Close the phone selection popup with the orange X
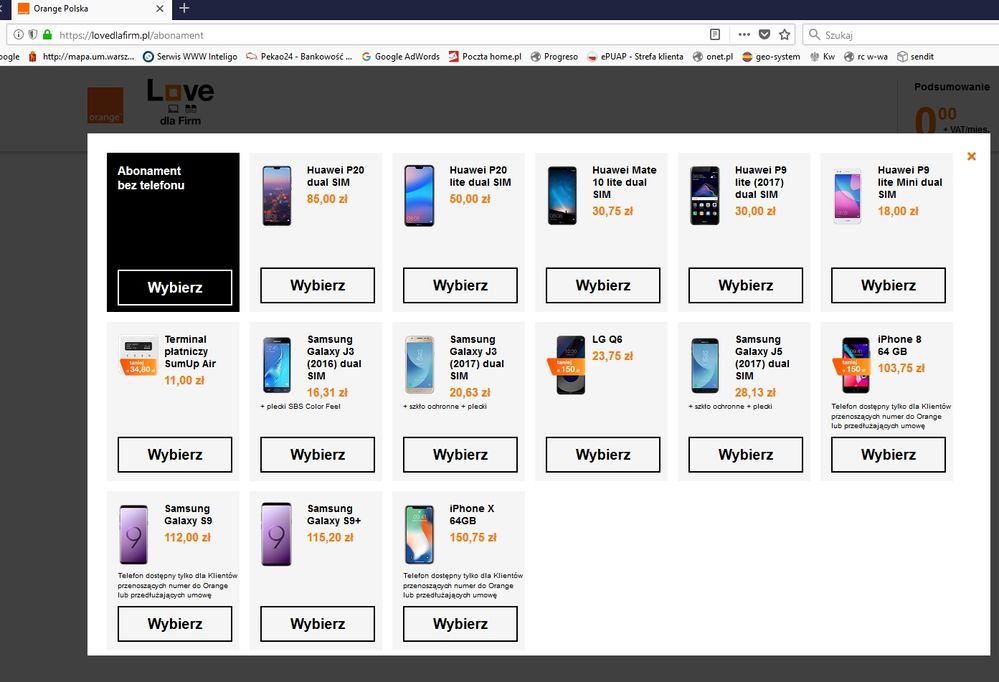Viewport: 999px width, 682px height. point(971,156)
